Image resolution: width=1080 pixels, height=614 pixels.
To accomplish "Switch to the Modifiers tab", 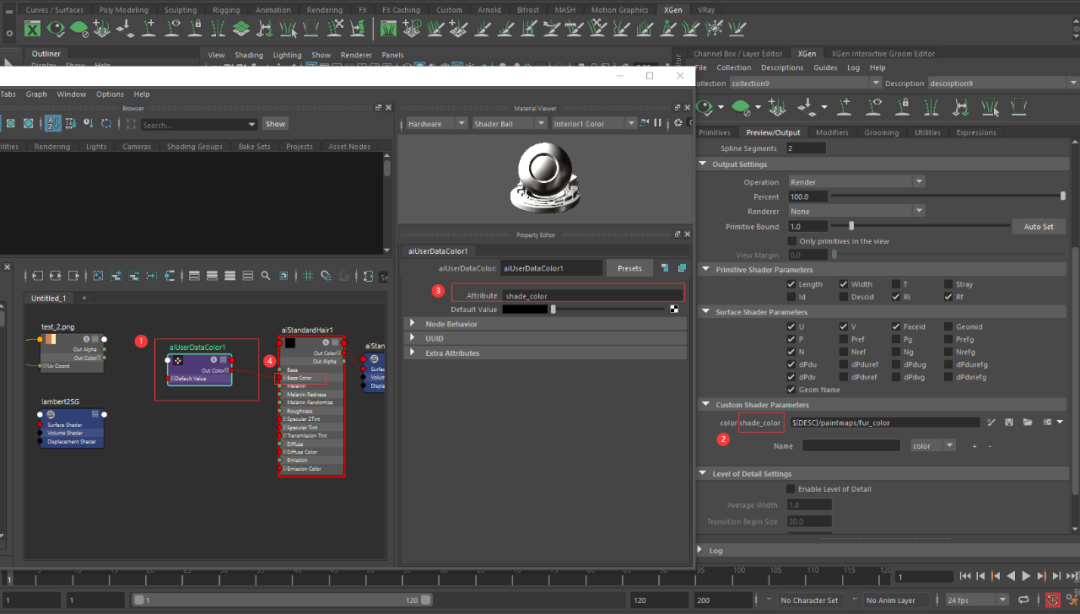I will point(832,132).
